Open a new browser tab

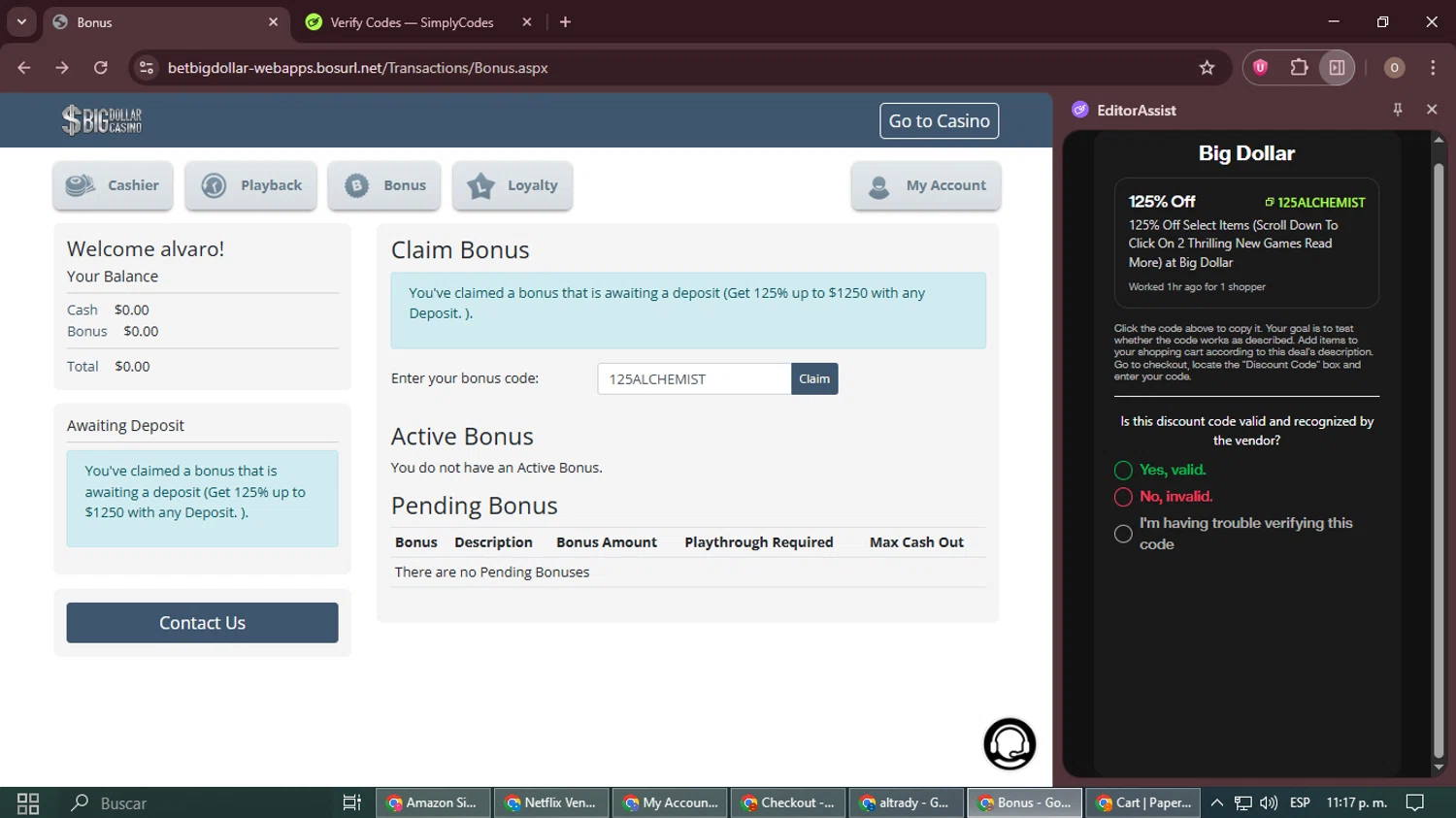[565, 22]
